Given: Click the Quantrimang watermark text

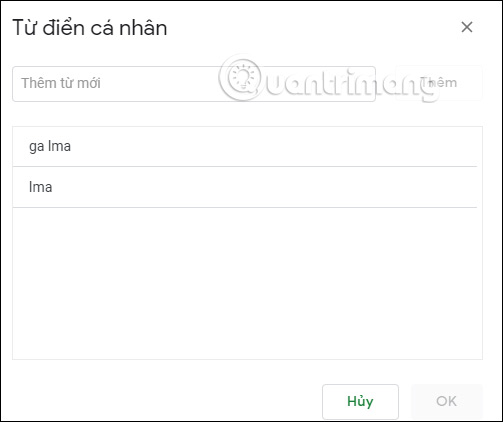Looking at the screenshot, I should tap(349, 83).
